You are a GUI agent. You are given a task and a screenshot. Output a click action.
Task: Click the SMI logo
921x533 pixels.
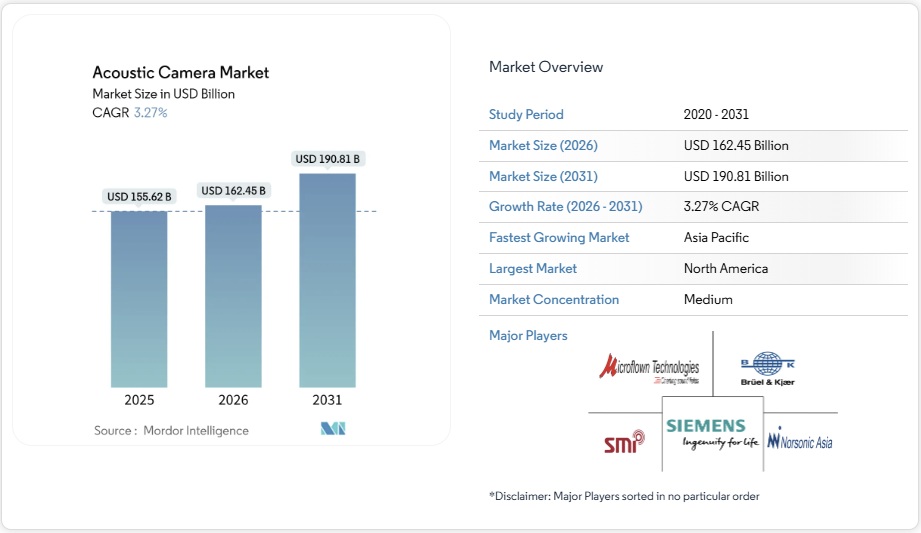(624, 441)
